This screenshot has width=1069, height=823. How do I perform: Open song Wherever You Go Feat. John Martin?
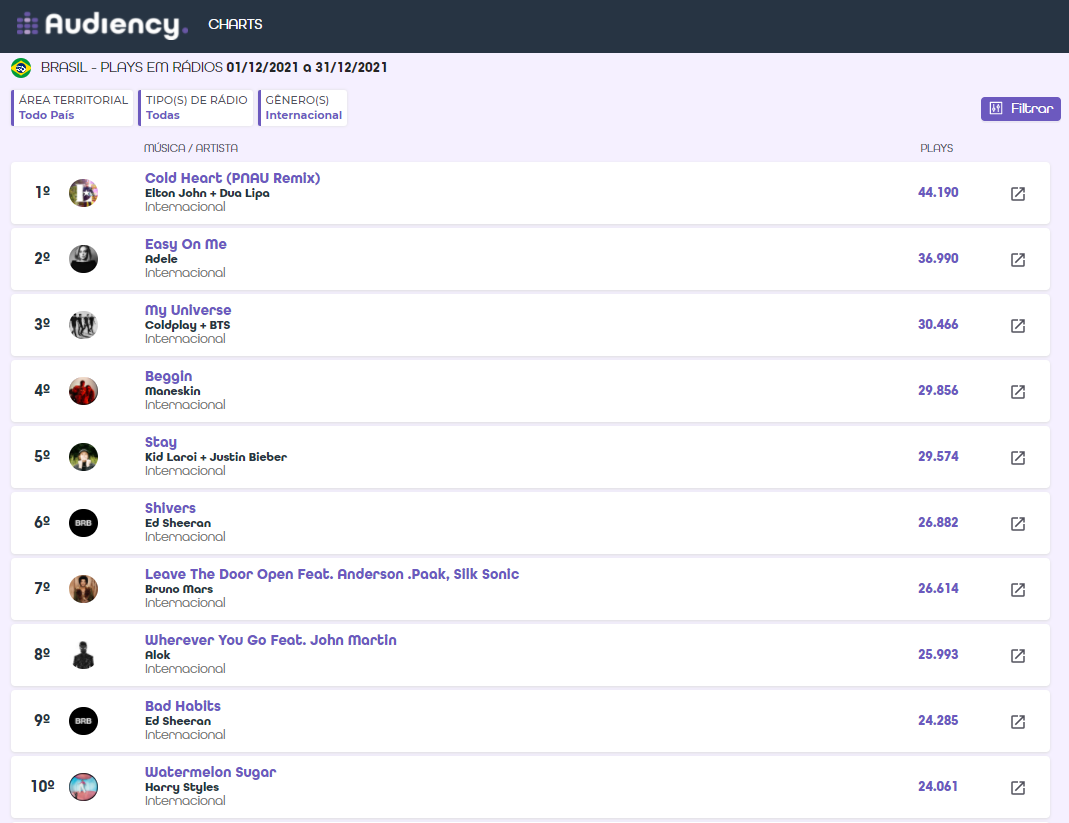click(271, 640)
